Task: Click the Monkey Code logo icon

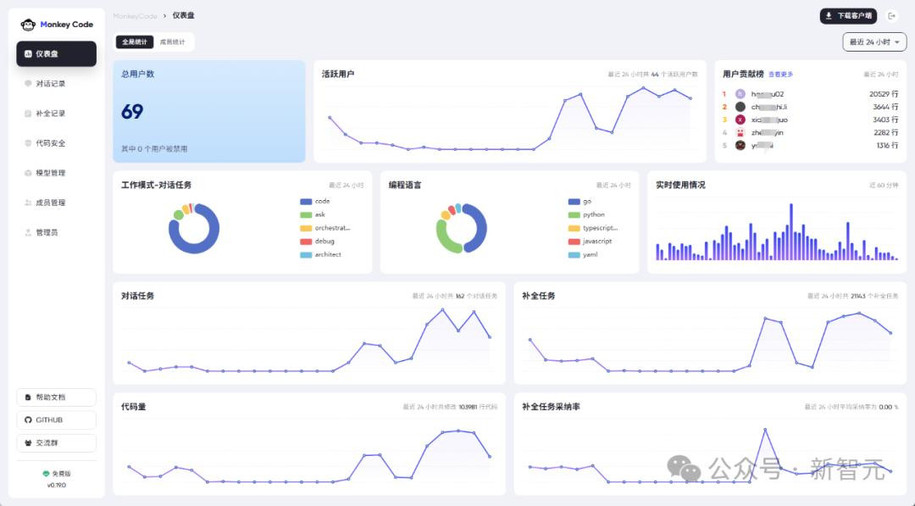Action: pos(28,25)
